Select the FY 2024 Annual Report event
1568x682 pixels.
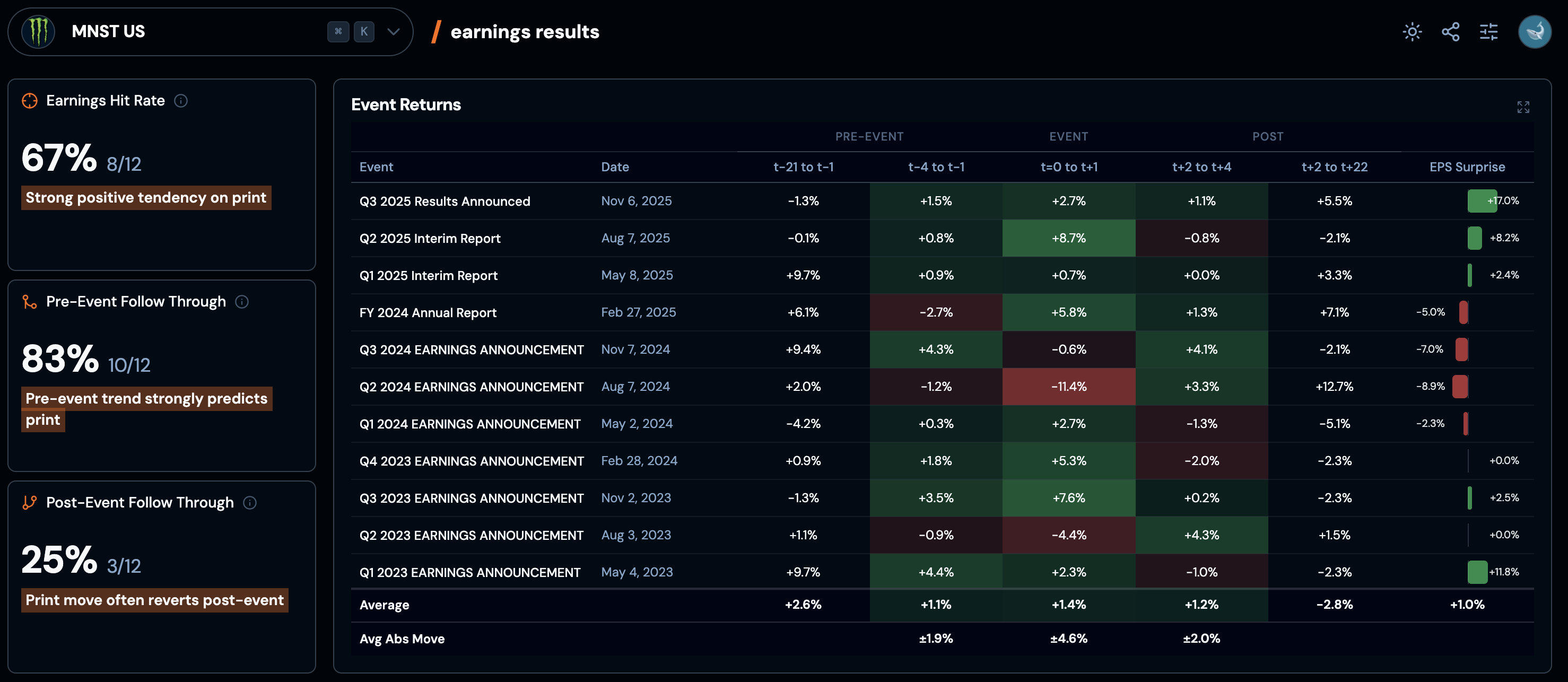(x=428, y=313)
